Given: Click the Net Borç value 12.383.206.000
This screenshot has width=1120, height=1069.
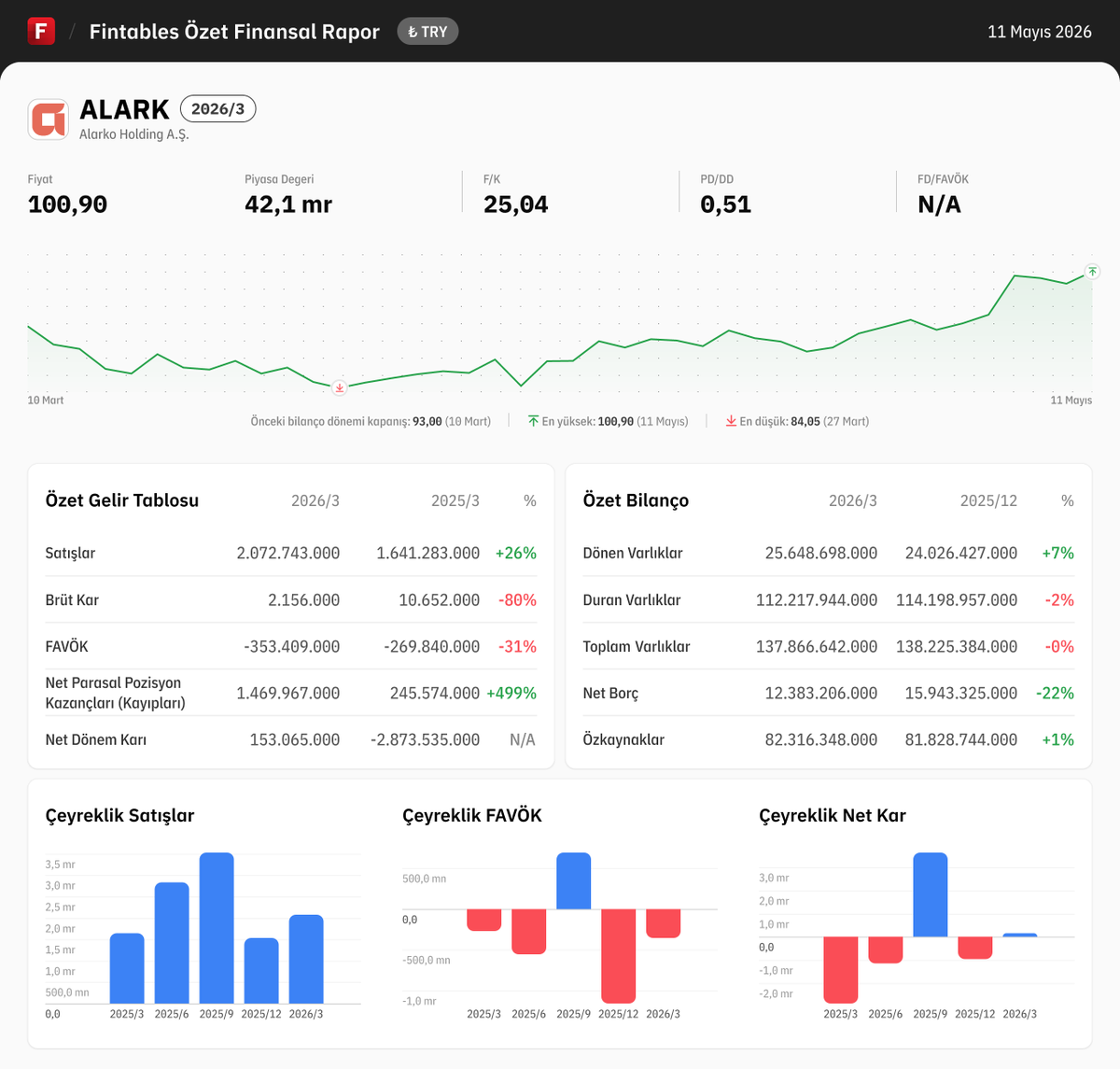Looking at the screenshot, I should [x=821, y=693].
